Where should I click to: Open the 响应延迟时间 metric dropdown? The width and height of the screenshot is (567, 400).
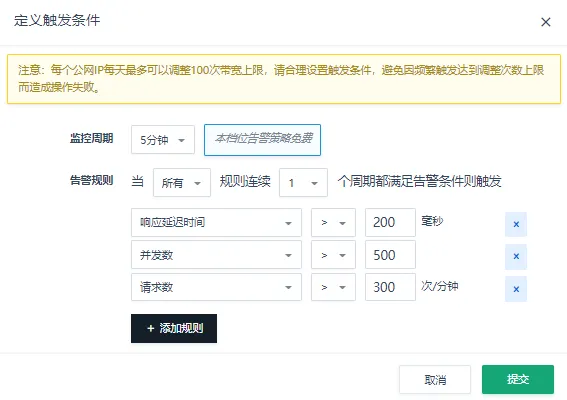(x=216, y=222)
